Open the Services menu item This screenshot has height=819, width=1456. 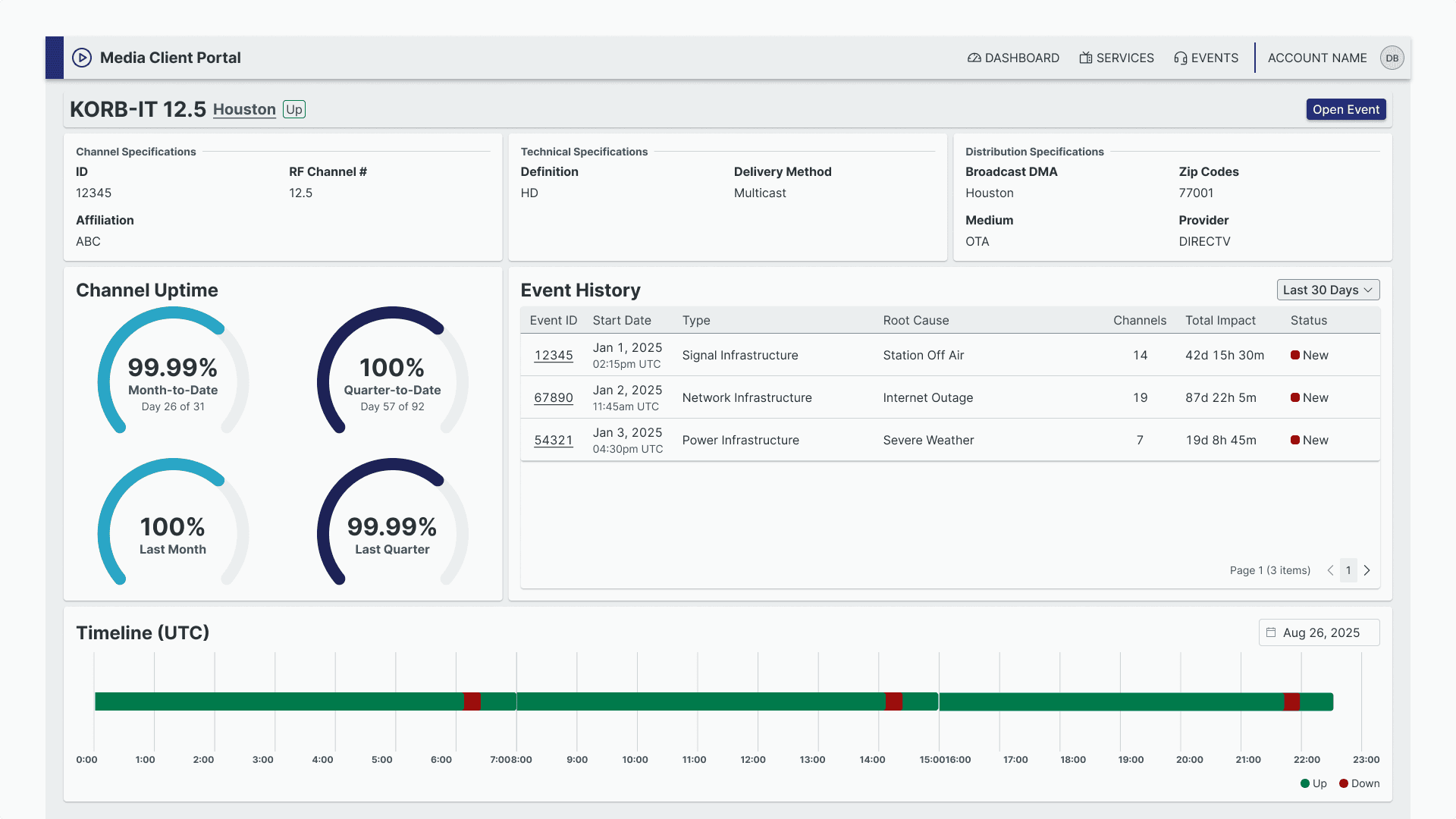click(1116, 58)
